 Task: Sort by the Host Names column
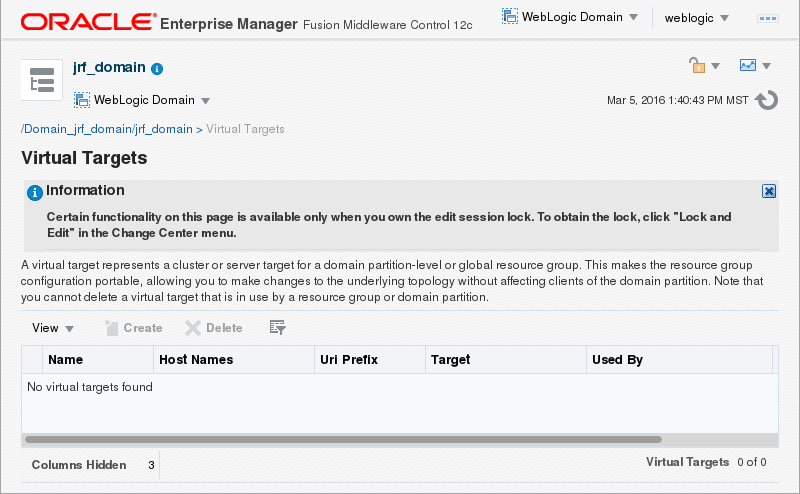tap(196, 360)
